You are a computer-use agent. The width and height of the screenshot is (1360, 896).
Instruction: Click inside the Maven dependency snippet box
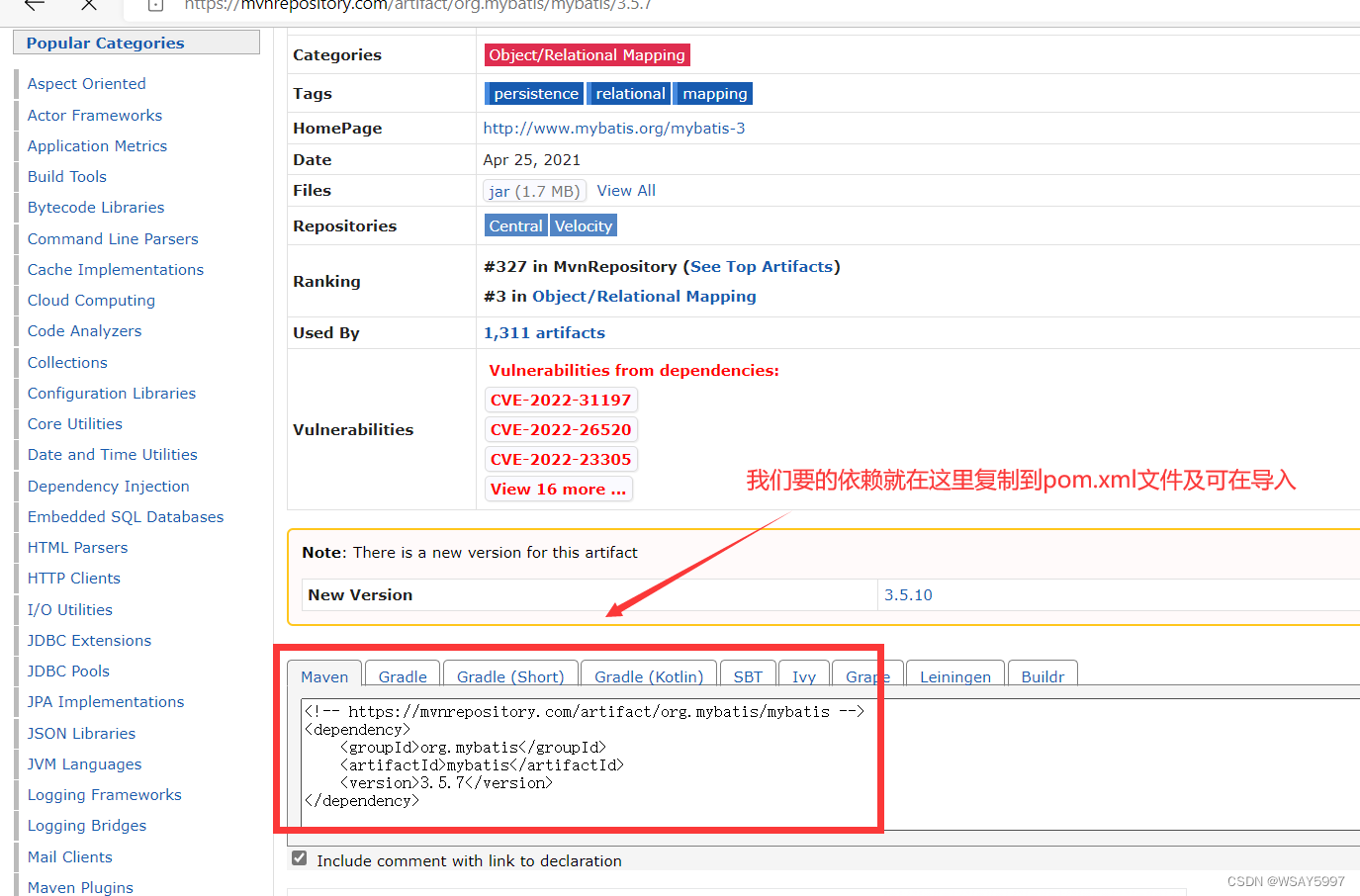[830, 763]
